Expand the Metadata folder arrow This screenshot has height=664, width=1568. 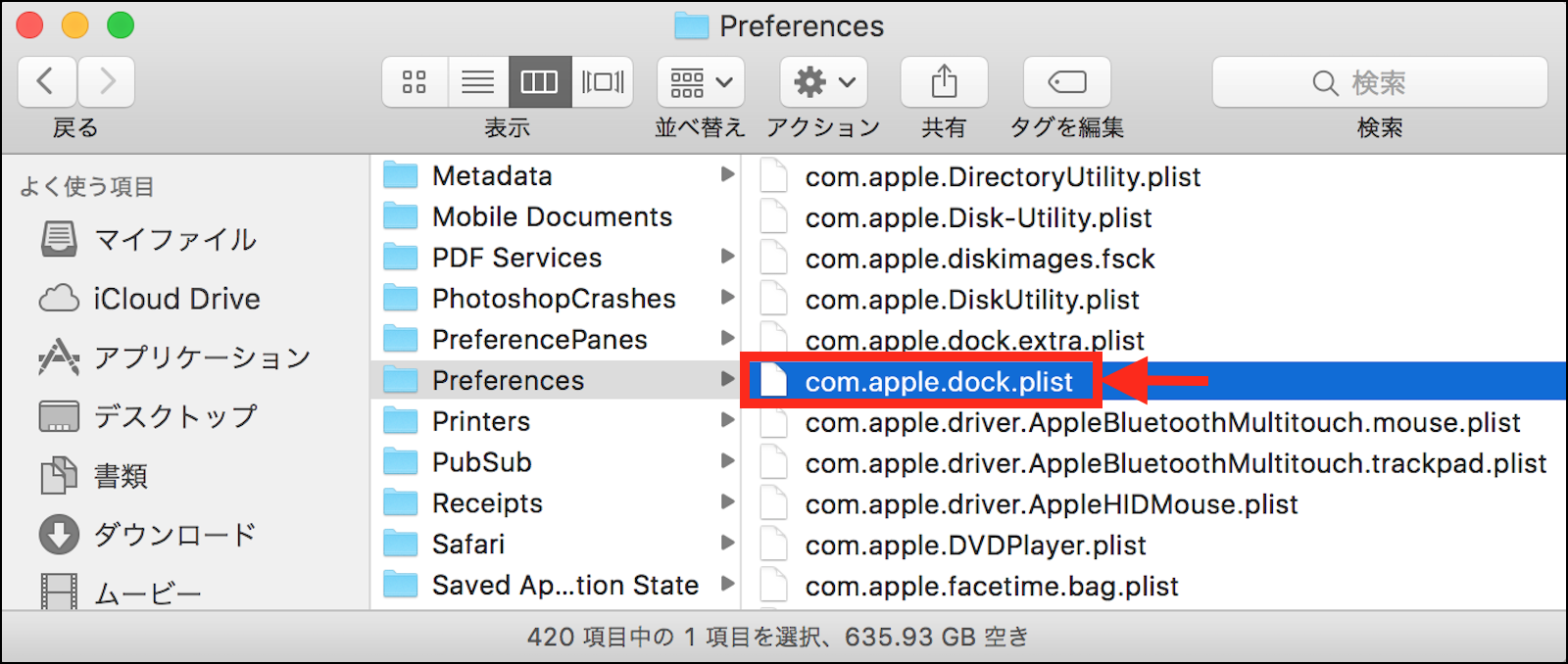(727, 175)
